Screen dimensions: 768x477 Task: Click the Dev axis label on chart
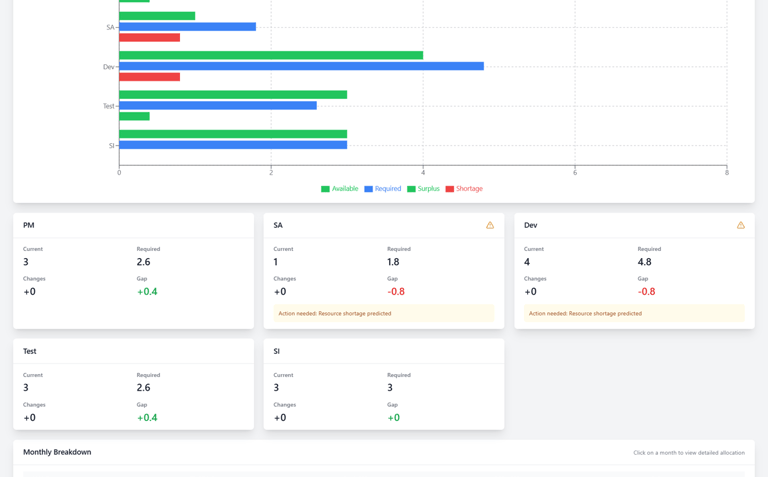point(108,67)
